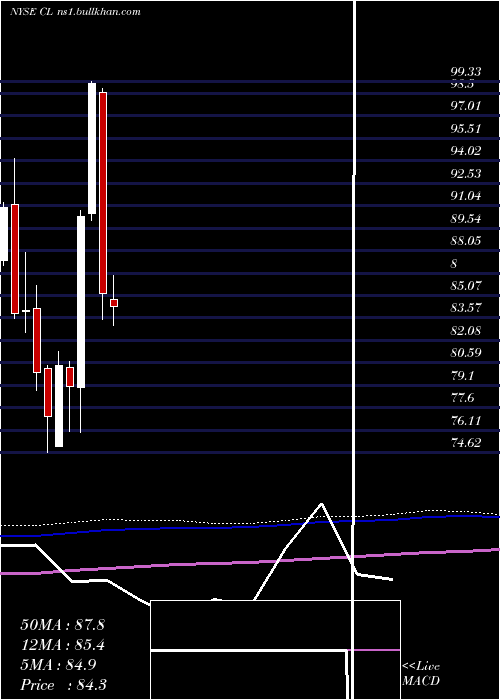Click the 91.04 price level label

[466, 196]
